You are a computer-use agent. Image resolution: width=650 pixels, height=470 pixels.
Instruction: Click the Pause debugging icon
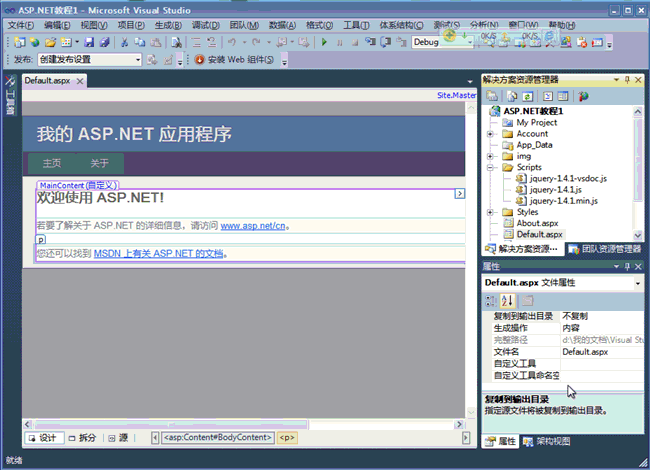pos(340,42)
